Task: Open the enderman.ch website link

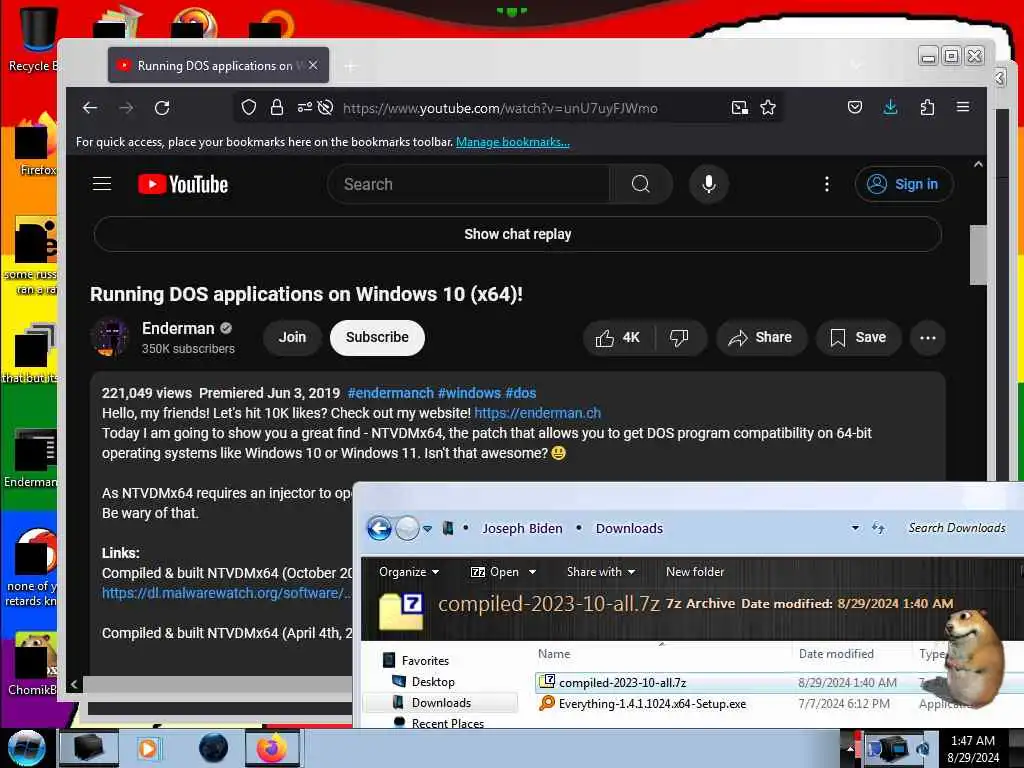Action: tap(537, 413)
